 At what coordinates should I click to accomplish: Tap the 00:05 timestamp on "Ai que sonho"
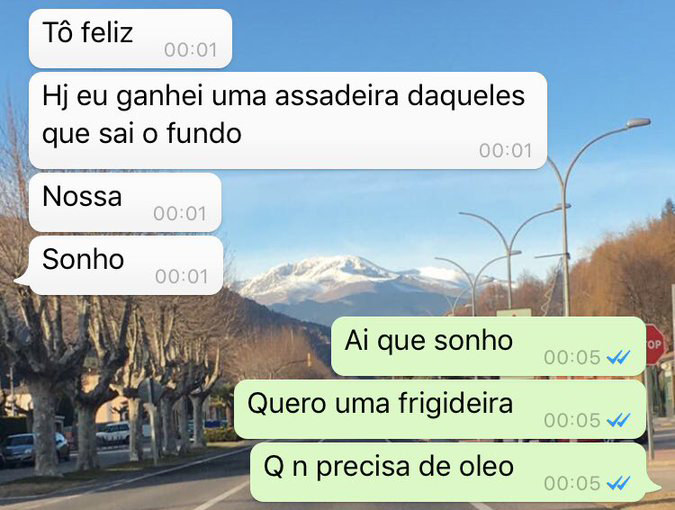click(x=572, y=357)
